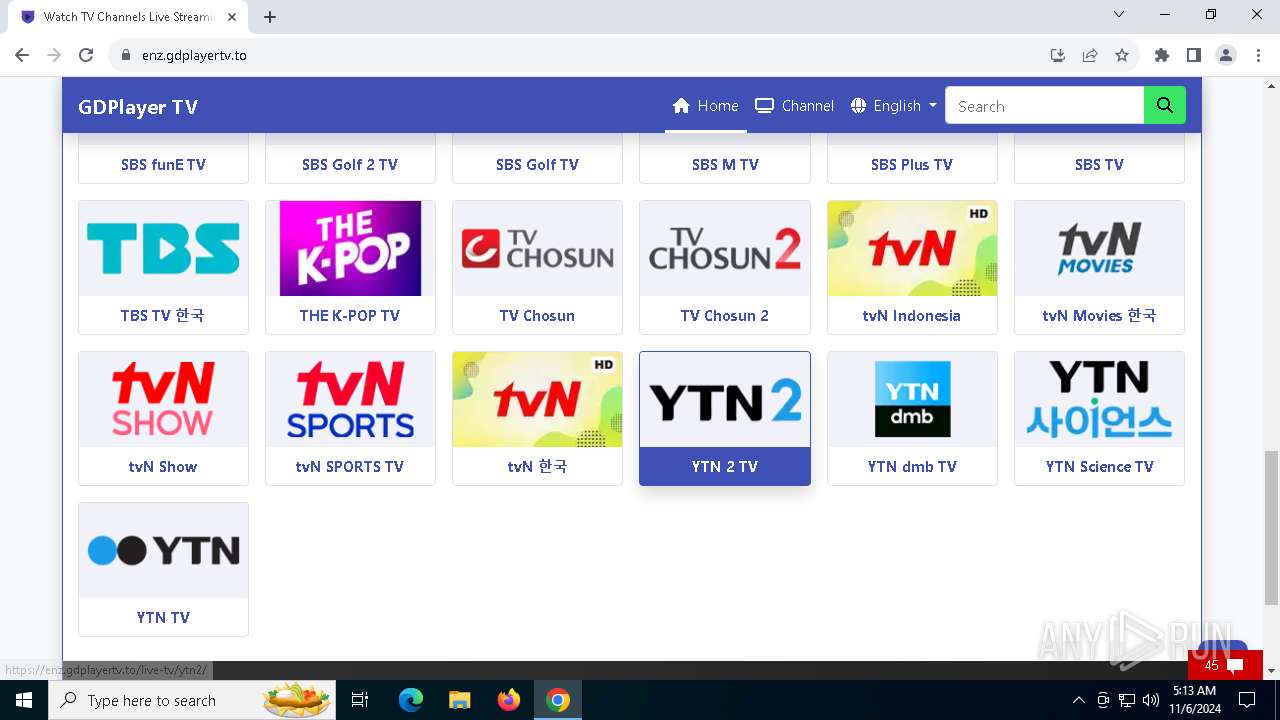The image size is (1280, 720).
Task: Expand the English language dropdown
Action: coord(893,106)
